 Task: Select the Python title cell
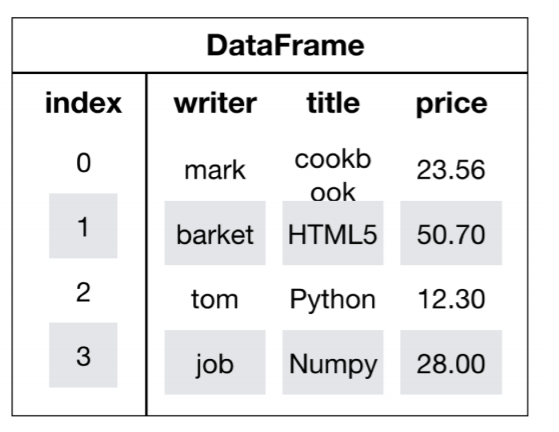click(x=333, y=299)
